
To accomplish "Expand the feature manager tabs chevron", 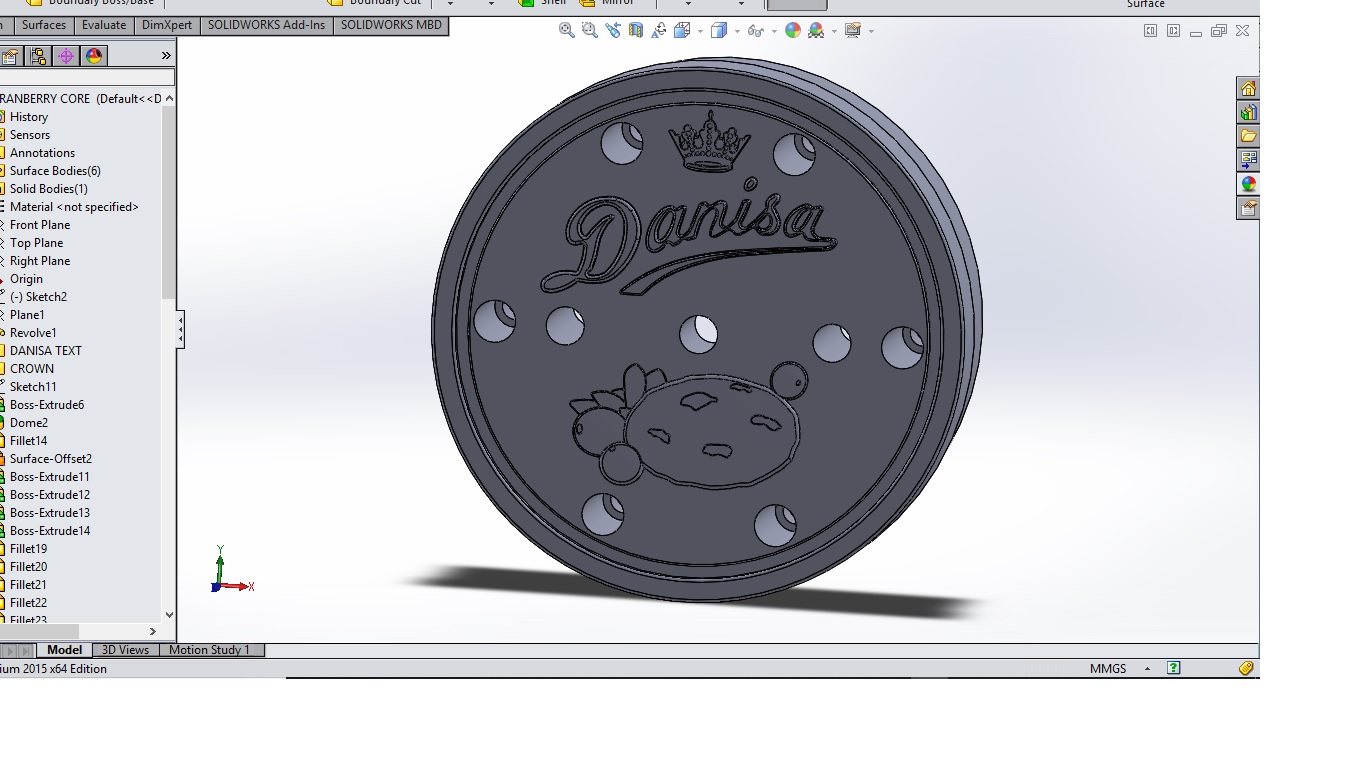I will pyautogui.click(x=166, y=56).
